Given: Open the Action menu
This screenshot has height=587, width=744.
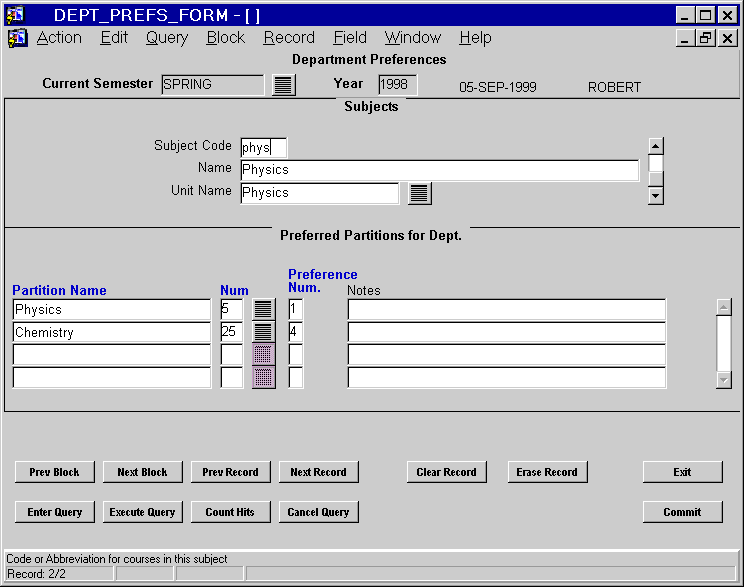Looking at the screenshot, I should [59, 37].
